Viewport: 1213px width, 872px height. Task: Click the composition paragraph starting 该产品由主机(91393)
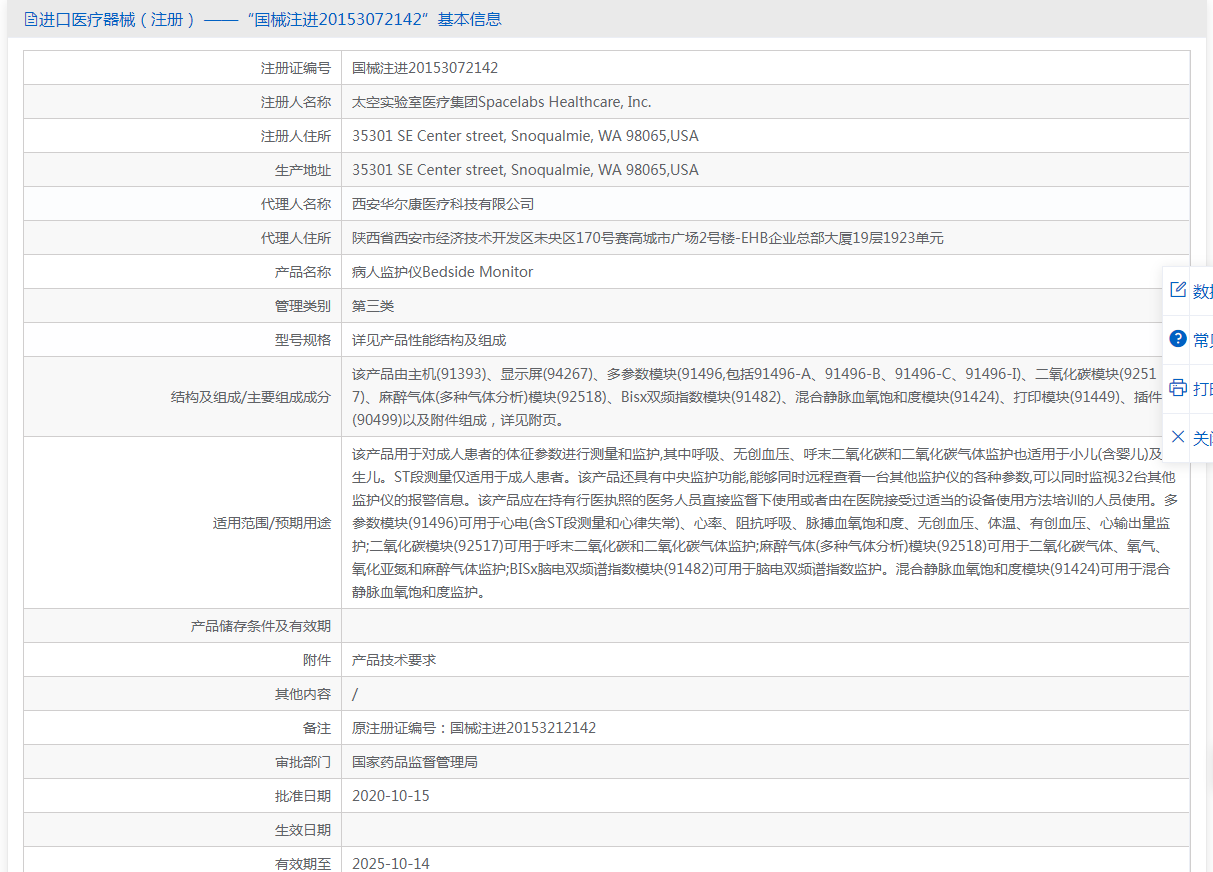[x=757, y=397]
